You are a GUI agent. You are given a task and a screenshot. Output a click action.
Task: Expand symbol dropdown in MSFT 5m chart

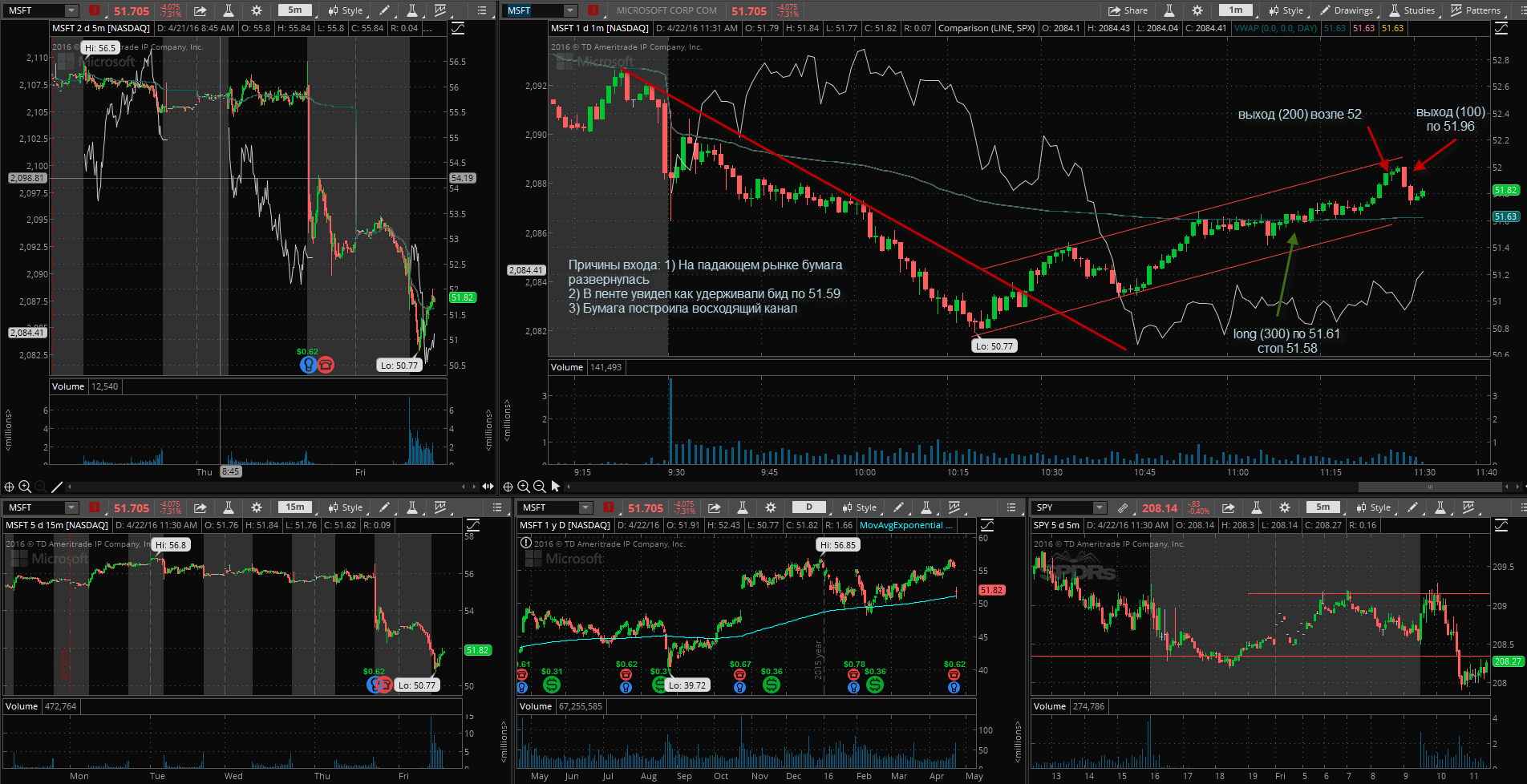71,10
